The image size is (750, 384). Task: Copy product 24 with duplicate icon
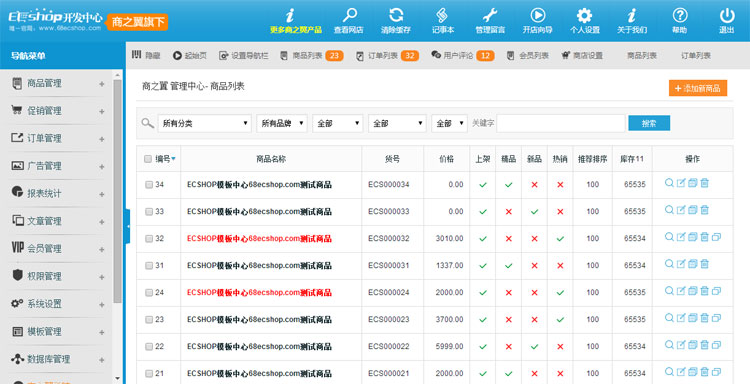(x=693, y=291)
